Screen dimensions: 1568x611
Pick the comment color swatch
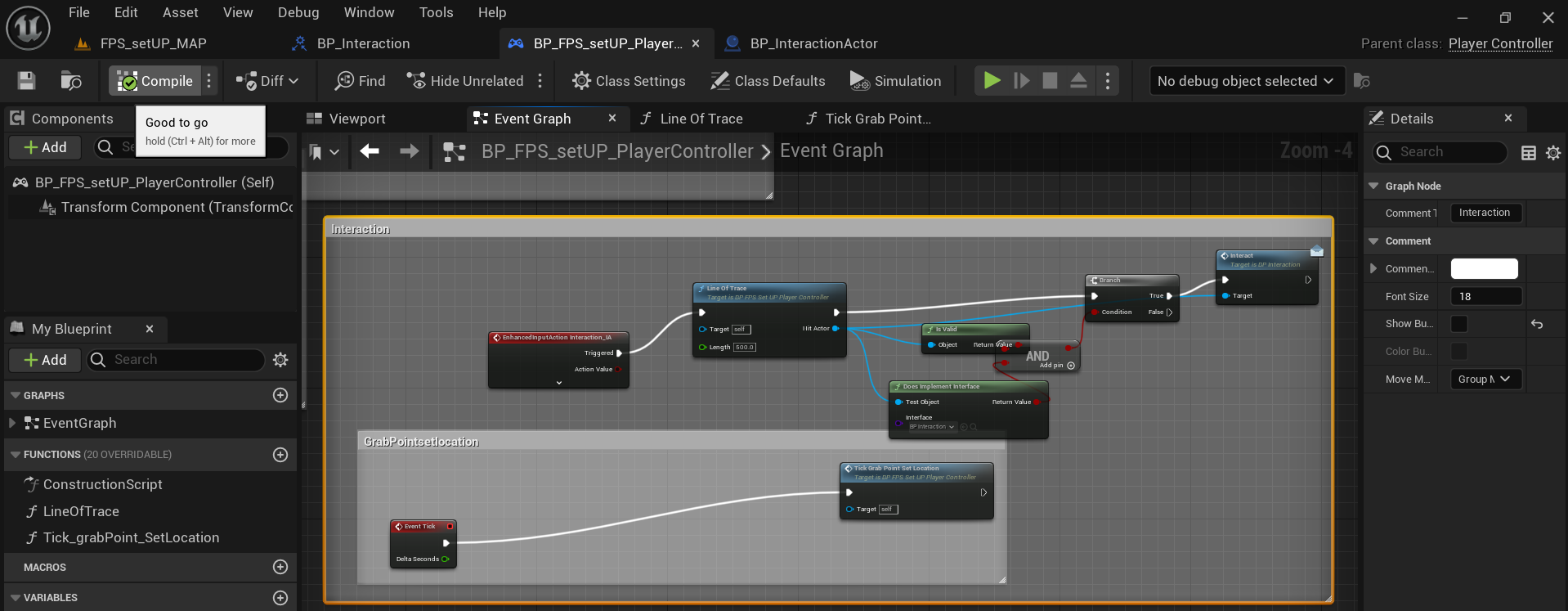[x=1484, y=268]
